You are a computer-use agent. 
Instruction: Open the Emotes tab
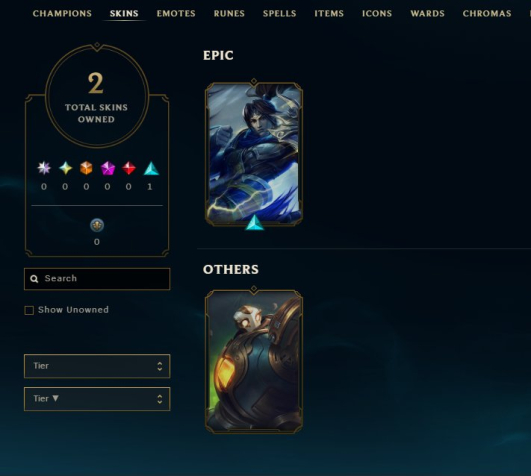point(176,14)
